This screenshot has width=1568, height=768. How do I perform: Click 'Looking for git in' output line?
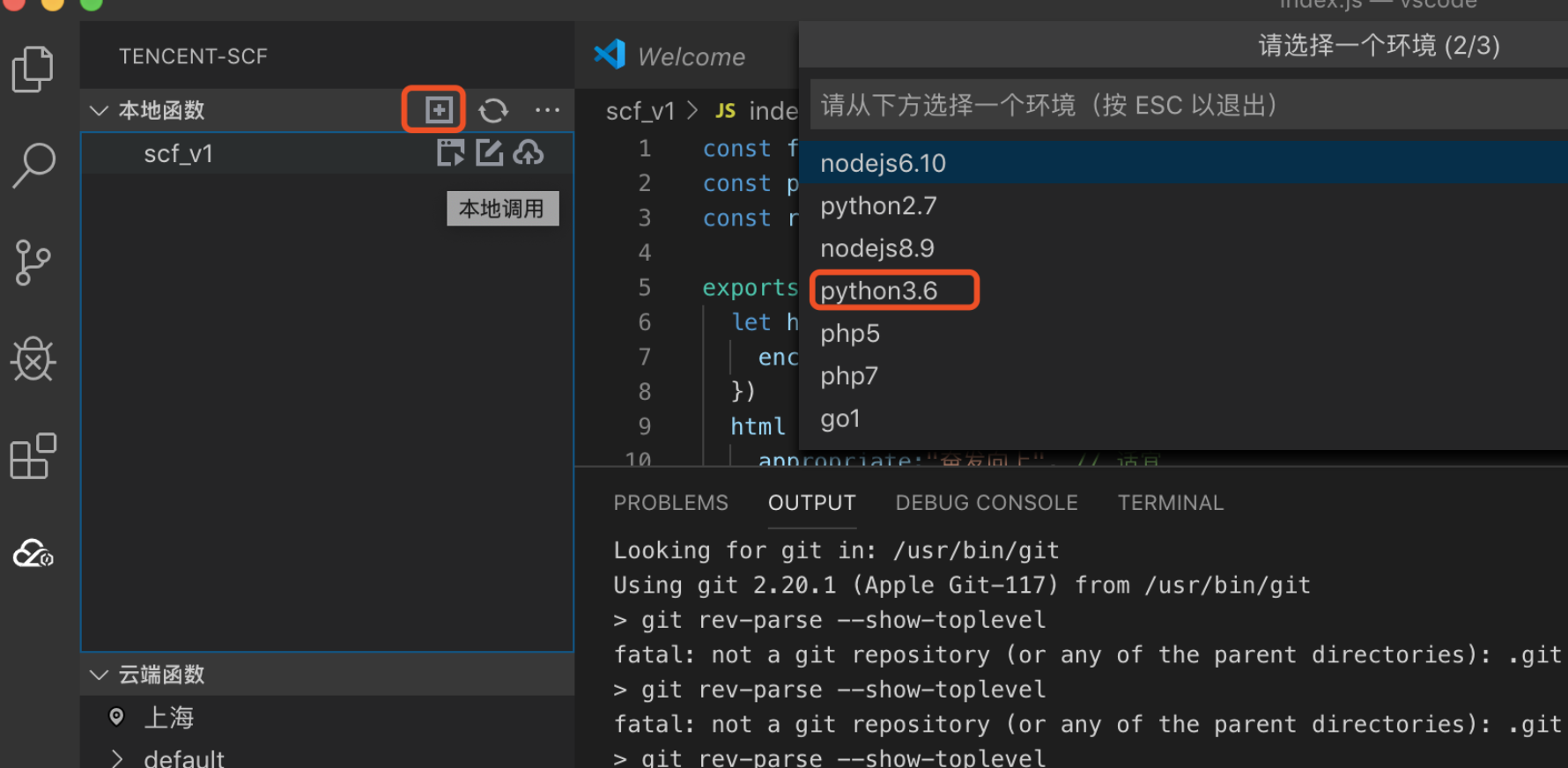(836, 550)
